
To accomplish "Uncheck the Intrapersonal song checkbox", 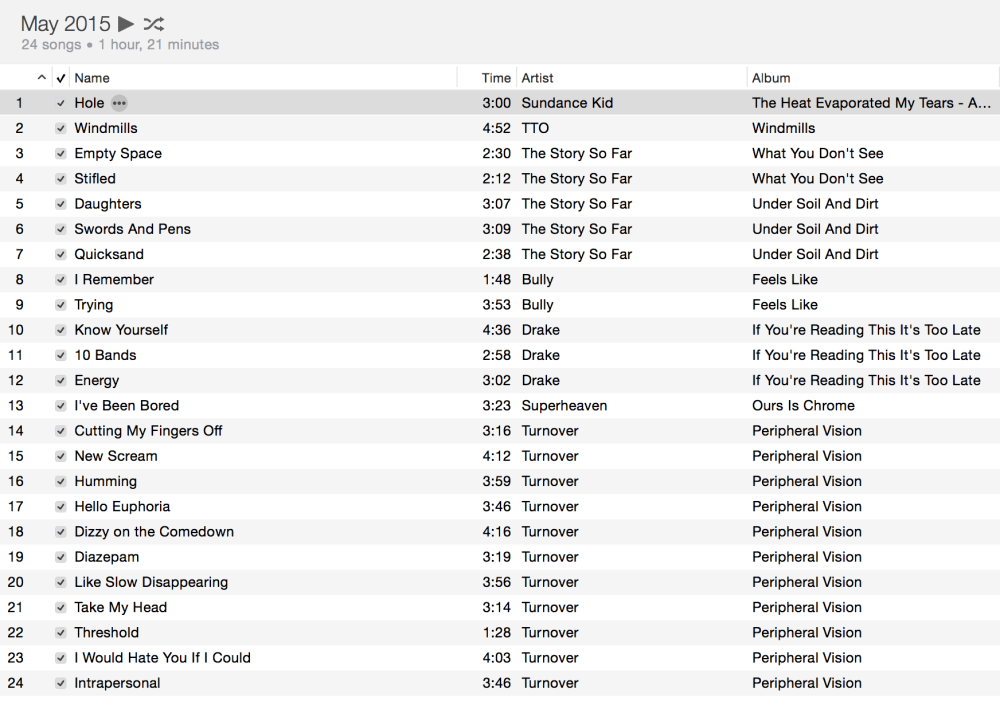I will 61,683.
